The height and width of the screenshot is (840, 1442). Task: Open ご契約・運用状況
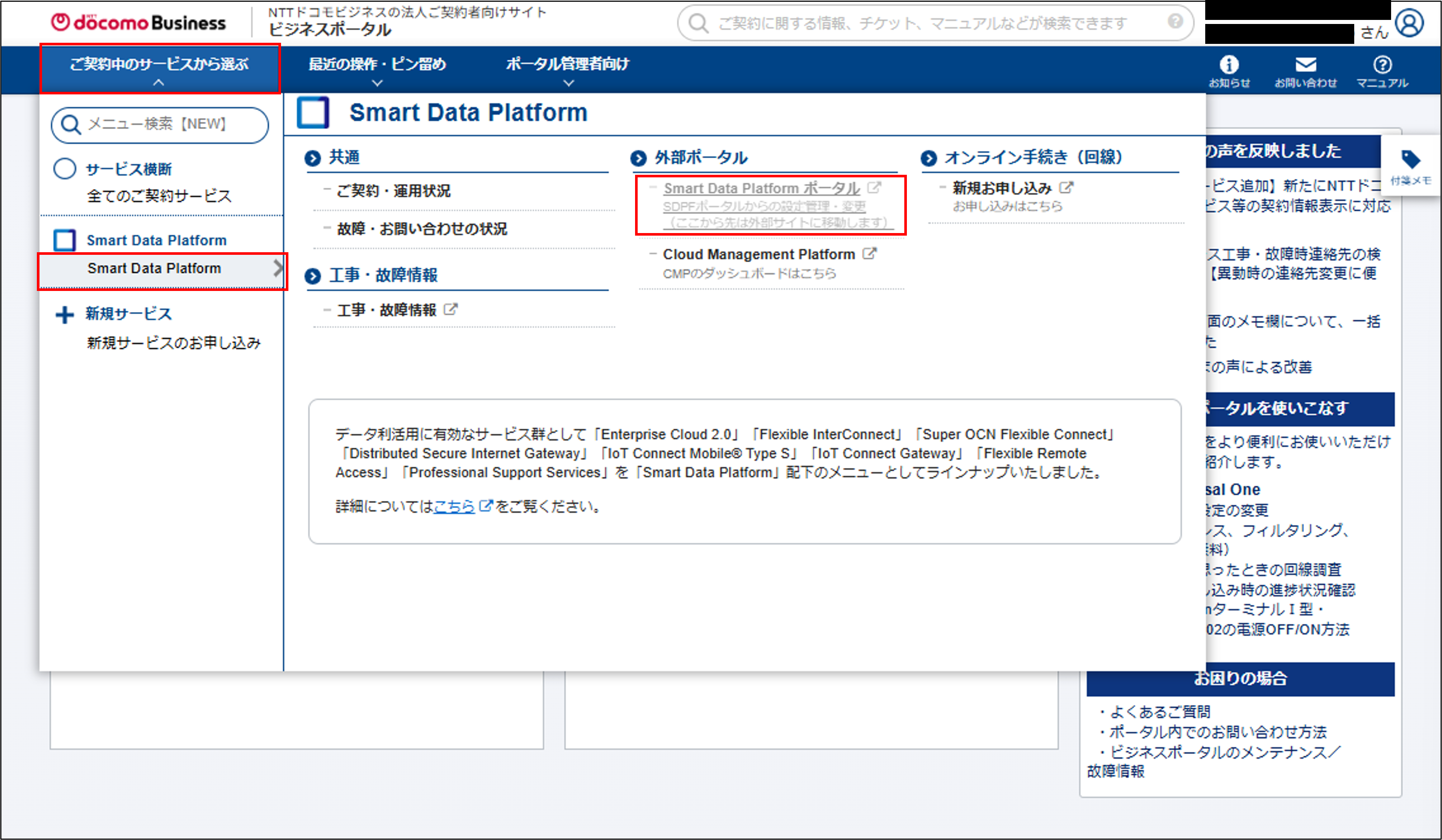point(393,191)
